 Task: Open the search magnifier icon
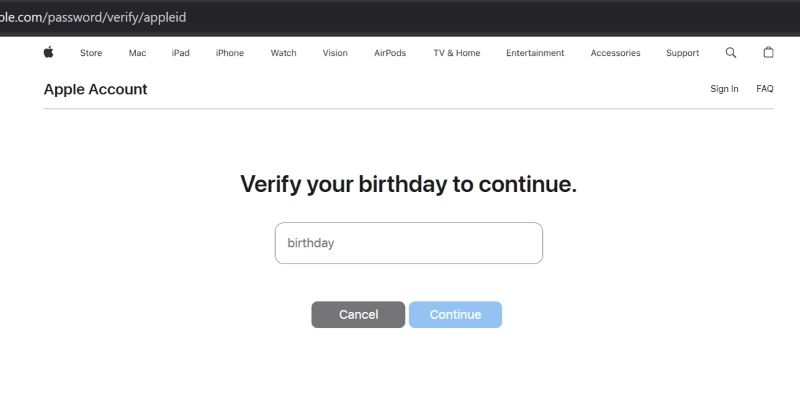tap(731, 53)
